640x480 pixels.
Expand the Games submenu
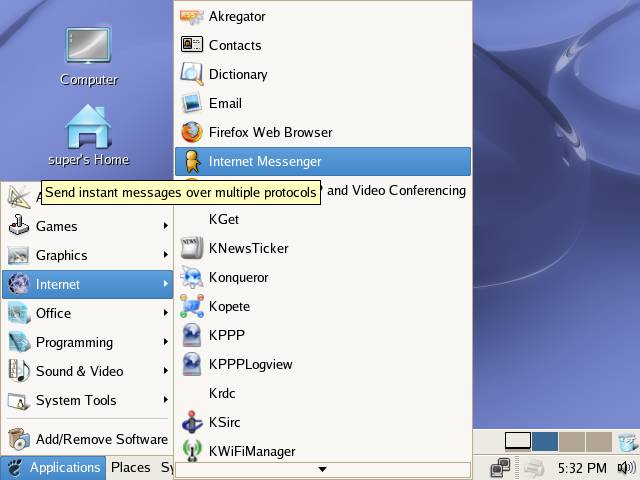(86, 226)
